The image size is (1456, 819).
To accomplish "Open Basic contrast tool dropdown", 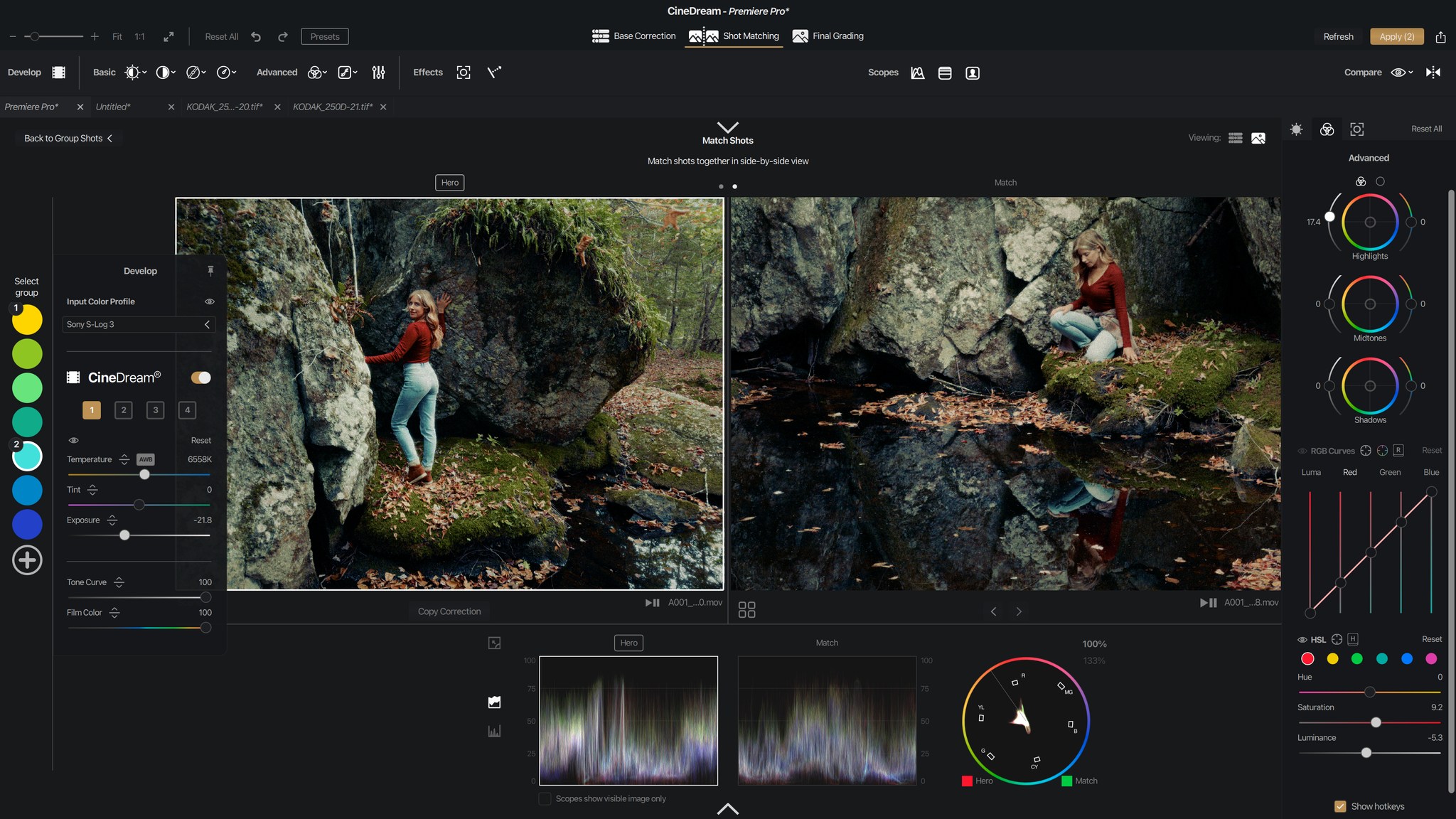I will click(165, 73).
